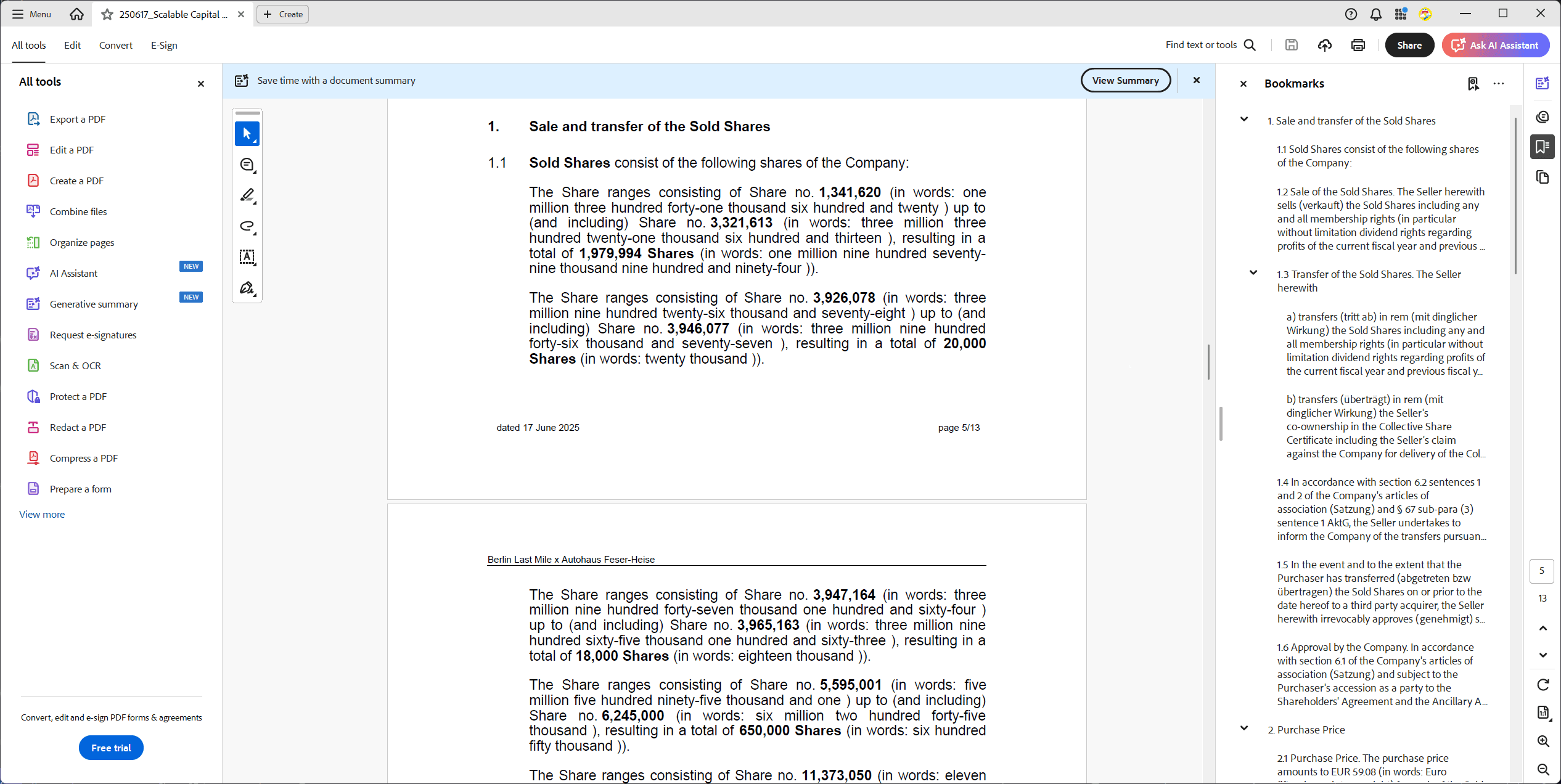This screenshot has height=784, width=1561.
Task: Click the Save file icon
Action: point(1292,45)
